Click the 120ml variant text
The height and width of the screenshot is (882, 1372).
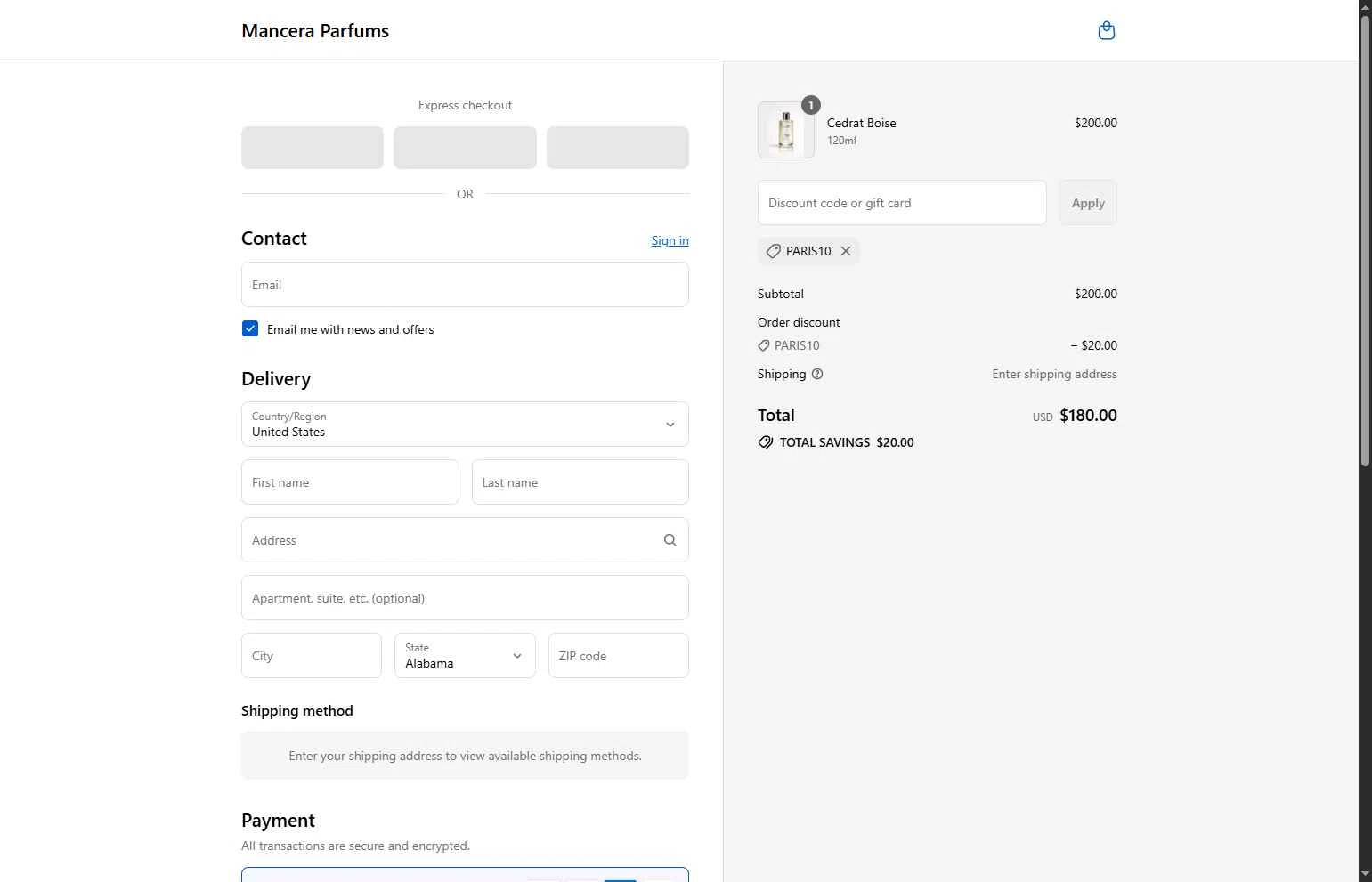point(841,141)
